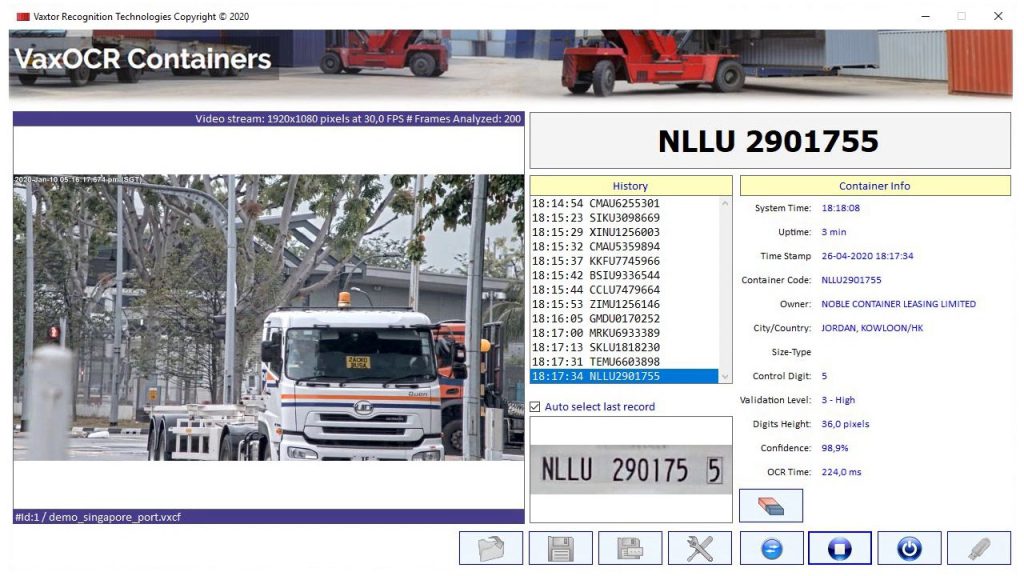
Task: Click the blue power button
Action: [x=909, y=548]
